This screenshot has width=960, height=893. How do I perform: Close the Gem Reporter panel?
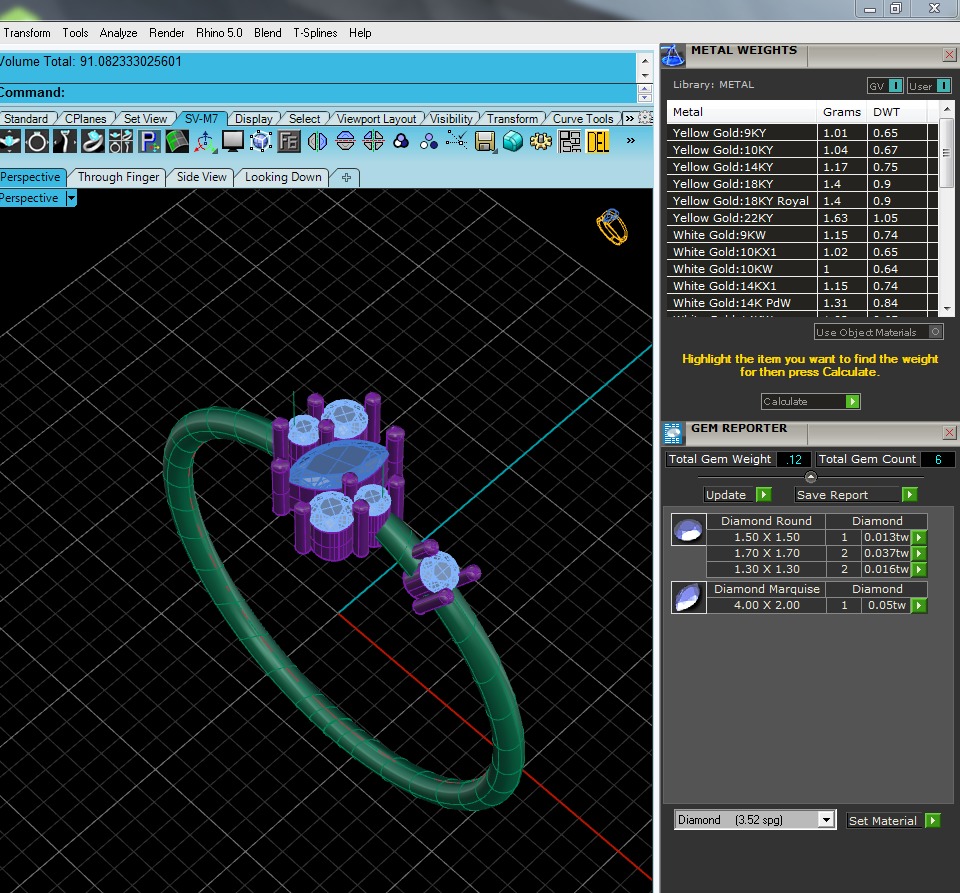pyautogui.click(x=949, y=433)
